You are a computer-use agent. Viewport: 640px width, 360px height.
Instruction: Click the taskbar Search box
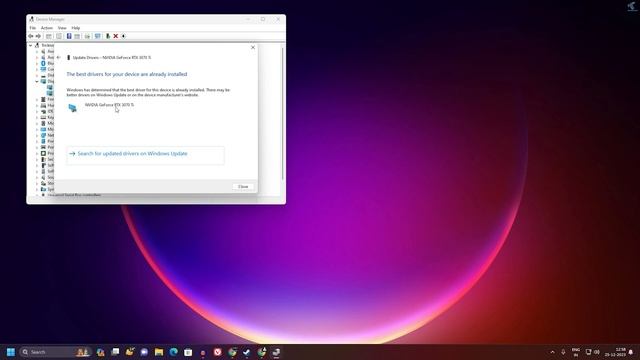pos(55,352)
